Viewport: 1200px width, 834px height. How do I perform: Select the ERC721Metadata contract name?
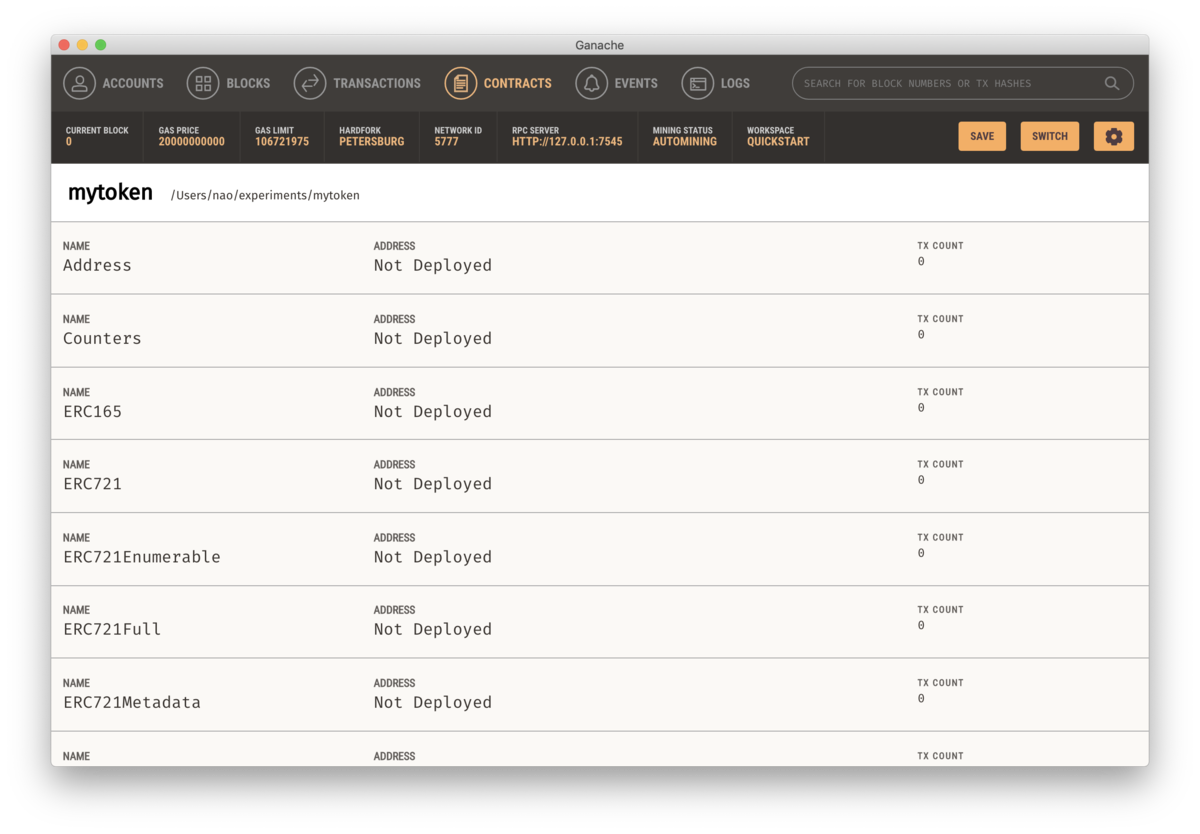[132, 702]
